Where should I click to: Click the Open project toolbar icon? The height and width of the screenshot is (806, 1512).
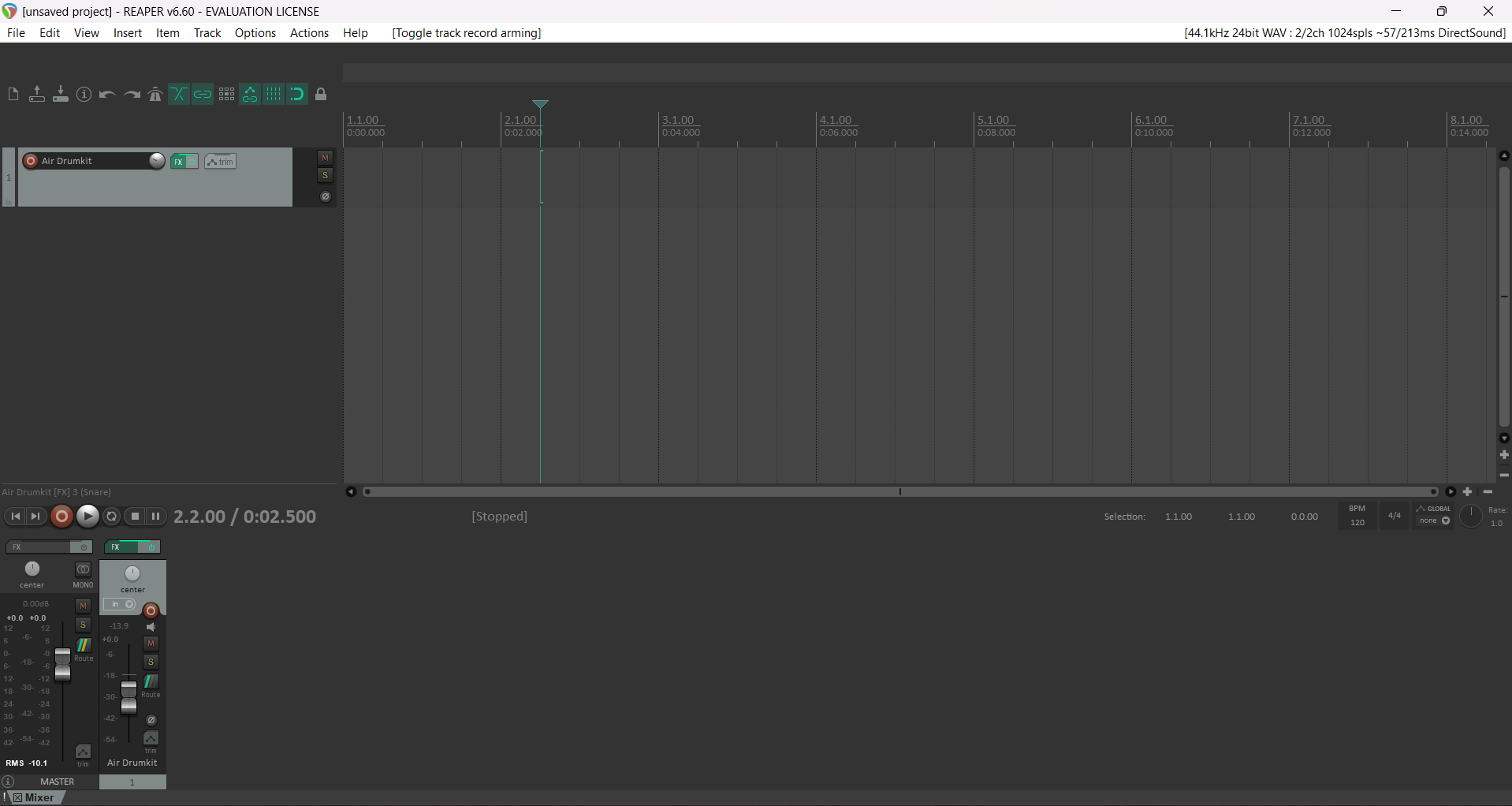click(37, 95)
